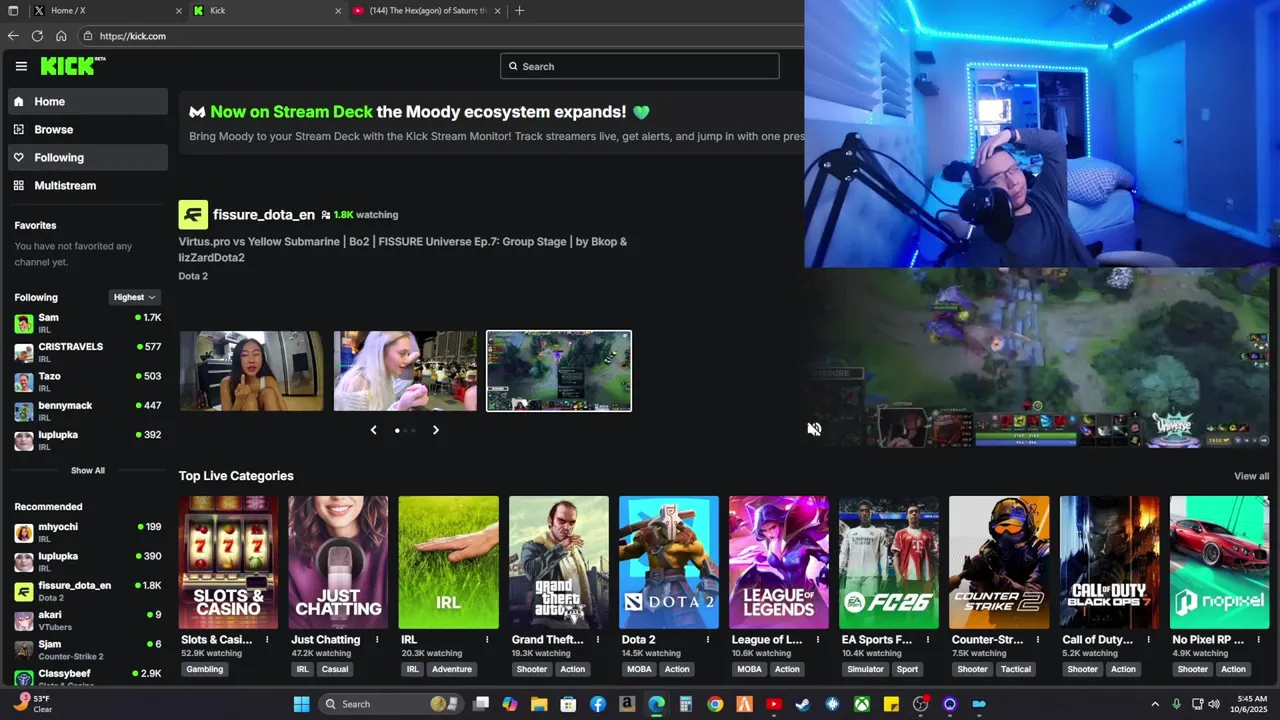Open bennymack channel in Following list
This screenshot has width=1280, height=720.
[88, 411]
